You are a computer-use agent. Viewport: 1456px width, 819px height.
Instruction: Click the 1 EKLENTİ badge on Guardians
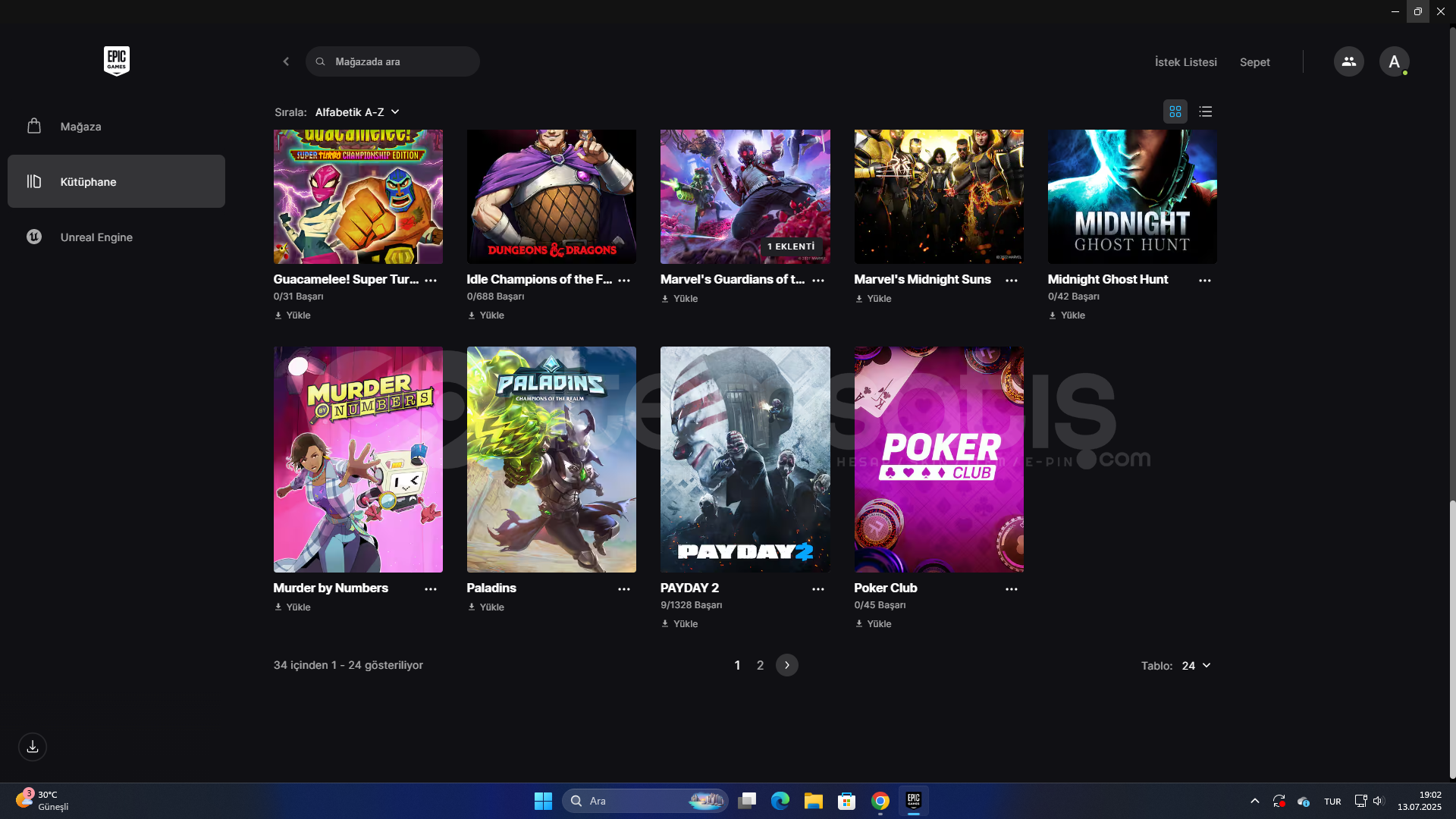[791, 246]
